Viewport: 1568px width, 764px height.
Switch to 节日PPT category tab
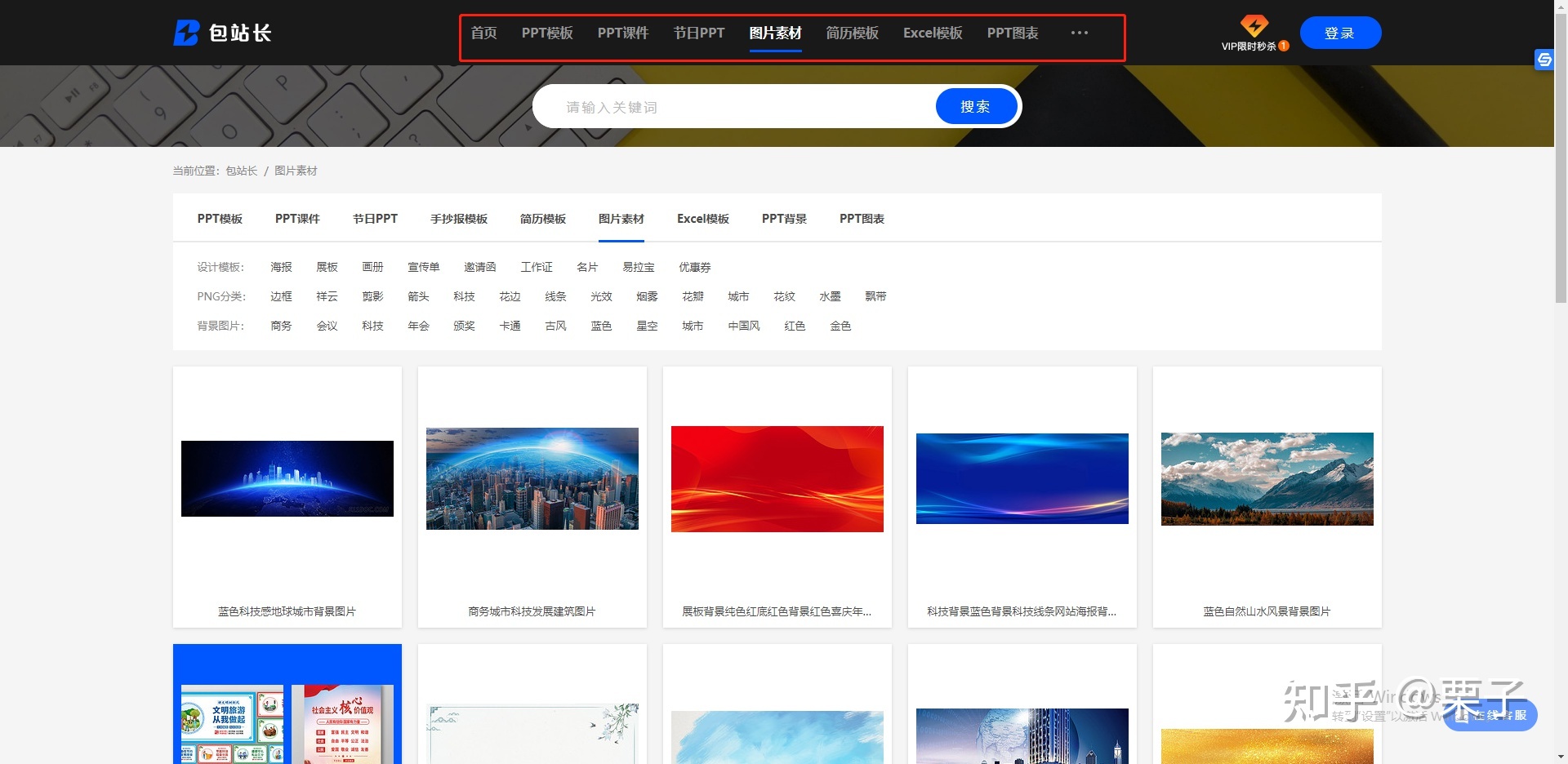[x=375, y=219]
